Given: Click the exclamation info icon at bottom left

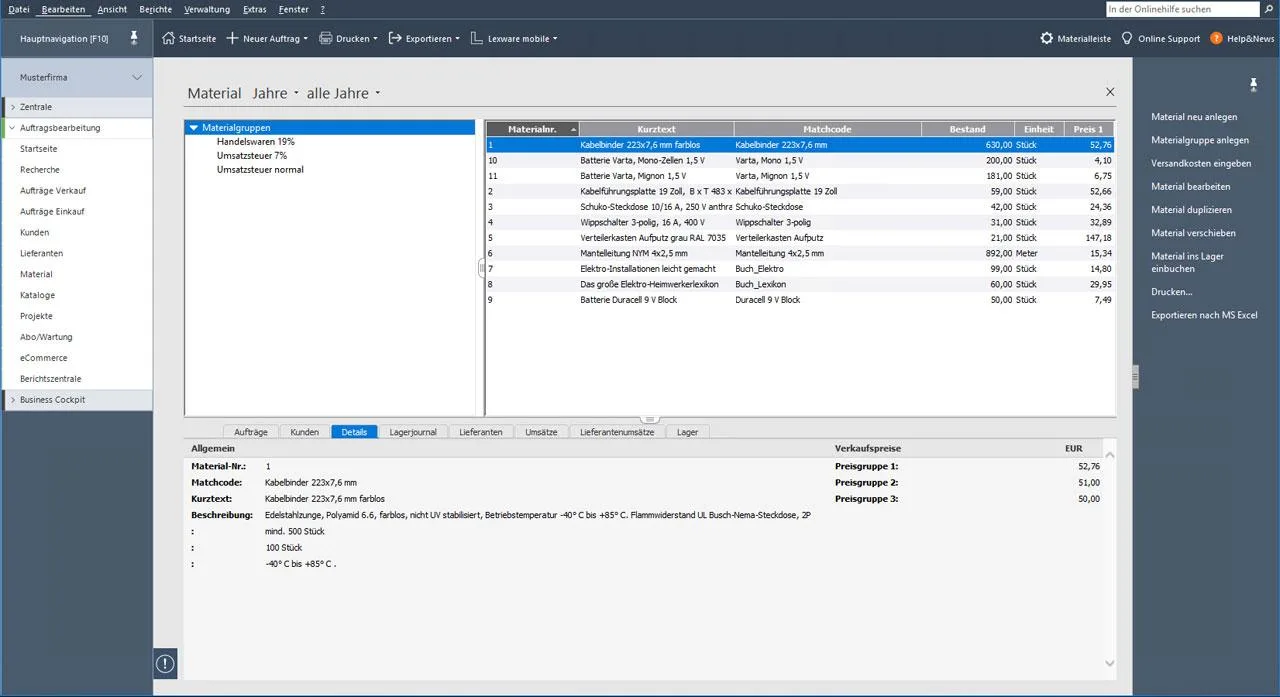Looking at the screenshot, I should pyautogui.click(x=165, y=662).
